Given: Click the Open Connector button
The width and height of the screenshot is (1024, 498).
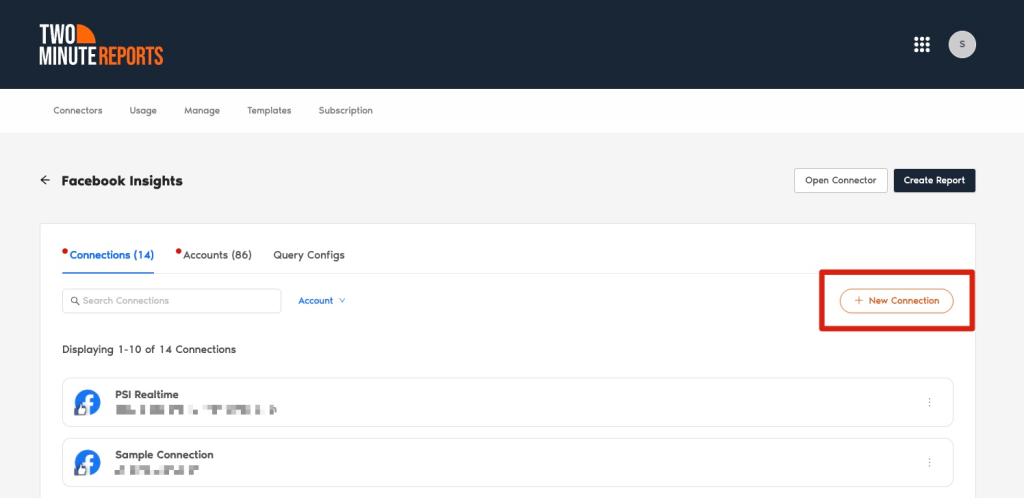Looking at the screenshot, I should [840, 180].
